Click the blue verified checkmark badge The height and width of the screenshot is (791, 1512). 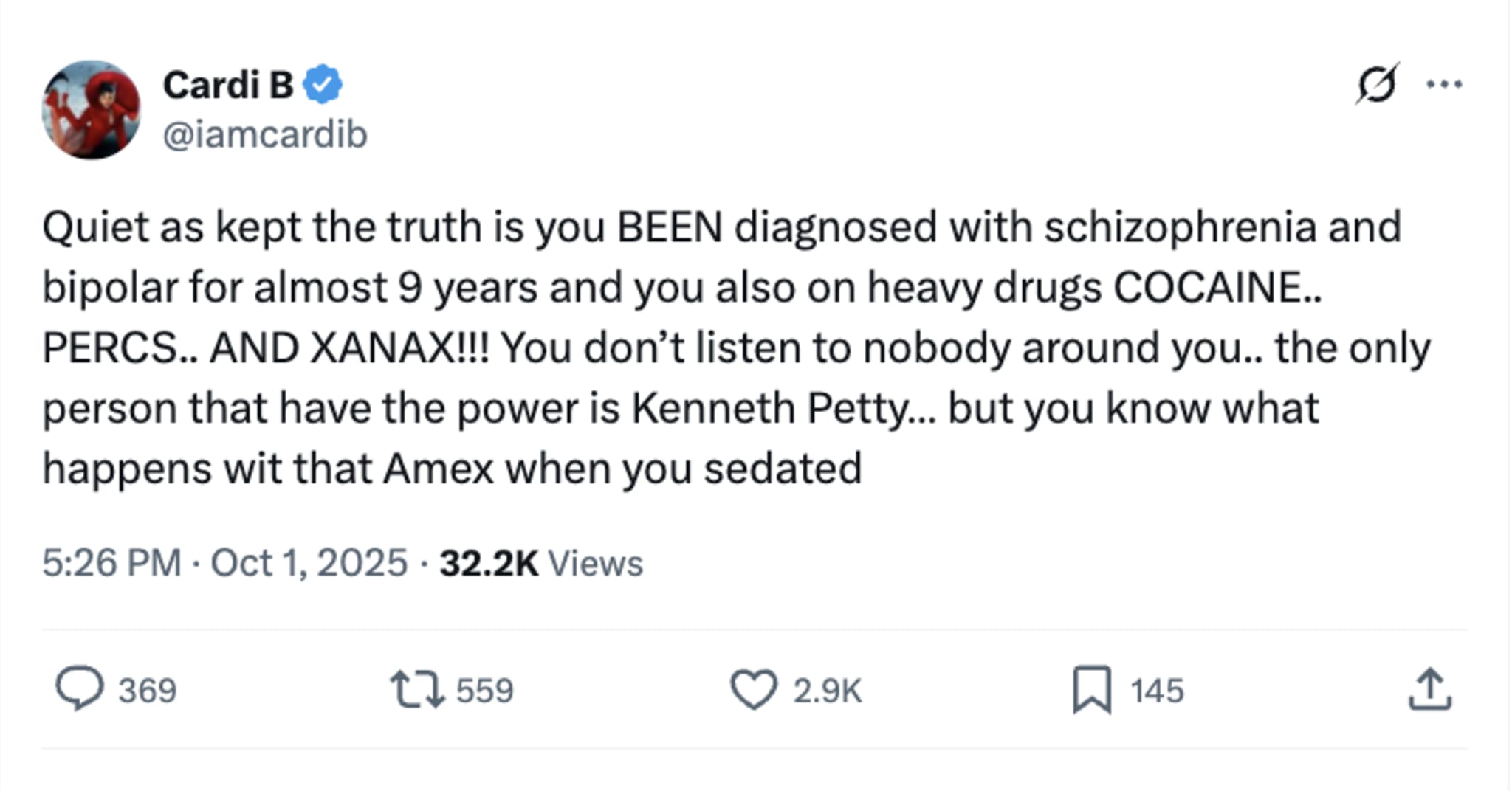coord(323,85)
